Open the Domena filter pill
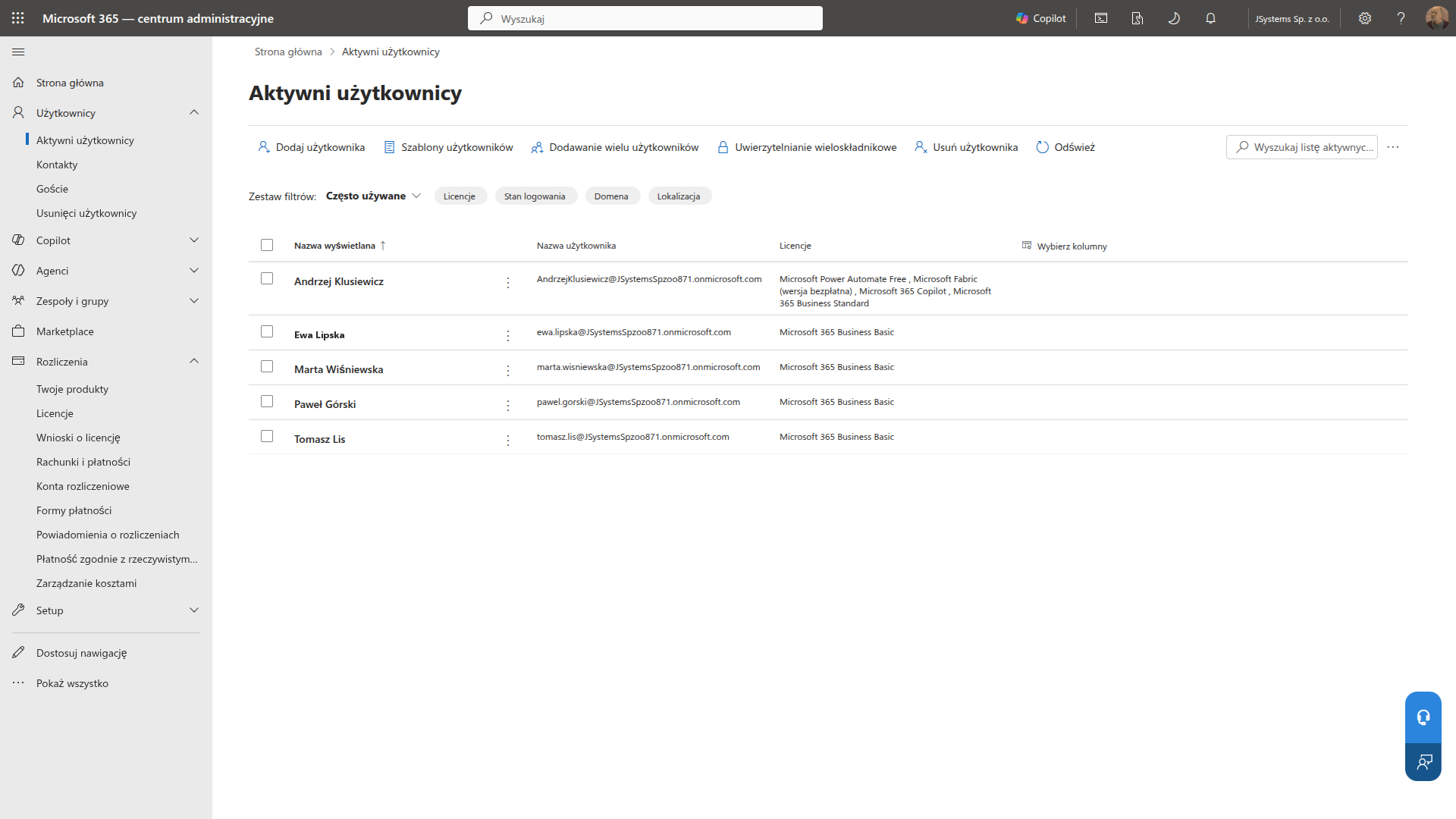1456x819 pixels. coord(611,196)
